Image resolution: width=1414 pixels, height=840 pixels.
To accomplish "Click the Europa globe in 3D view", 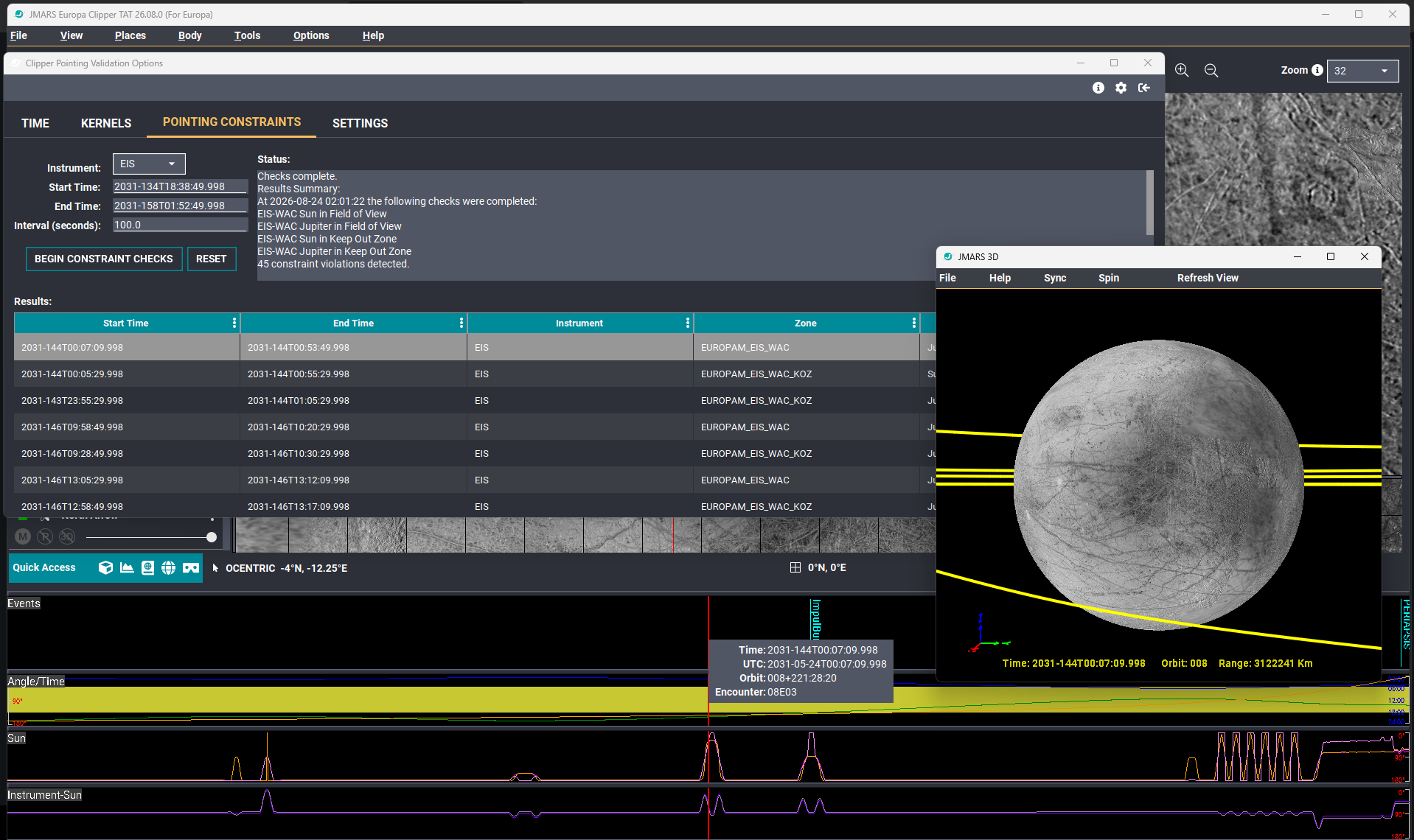I will 1158,485.
